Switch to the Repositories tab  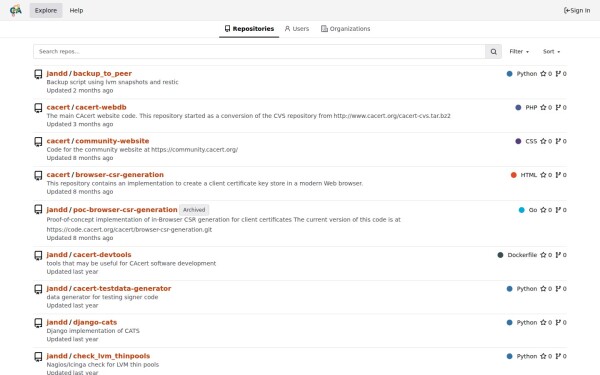(x=249, y=29)
